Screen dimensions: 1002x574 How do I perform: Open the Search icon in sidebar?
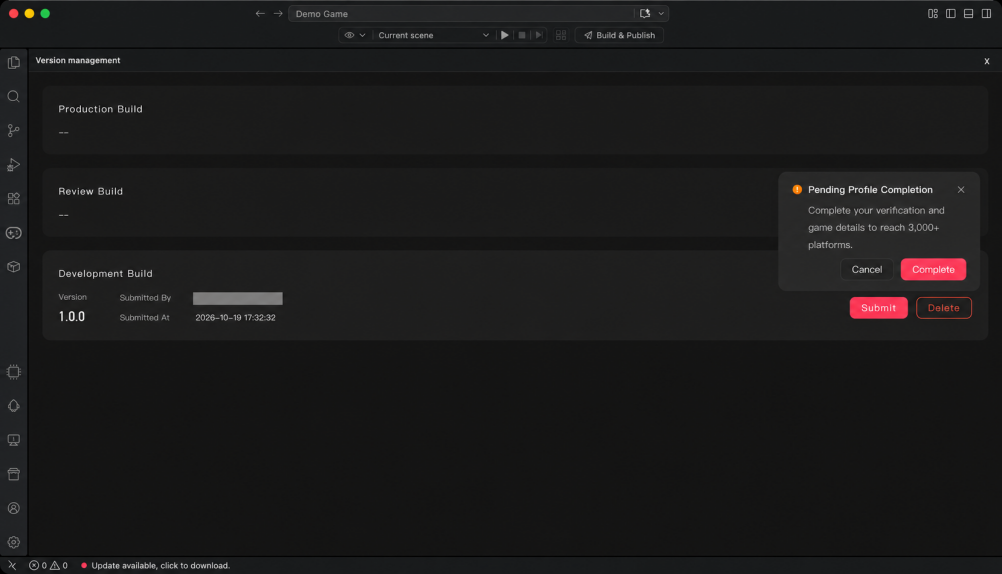coord(13,97)
